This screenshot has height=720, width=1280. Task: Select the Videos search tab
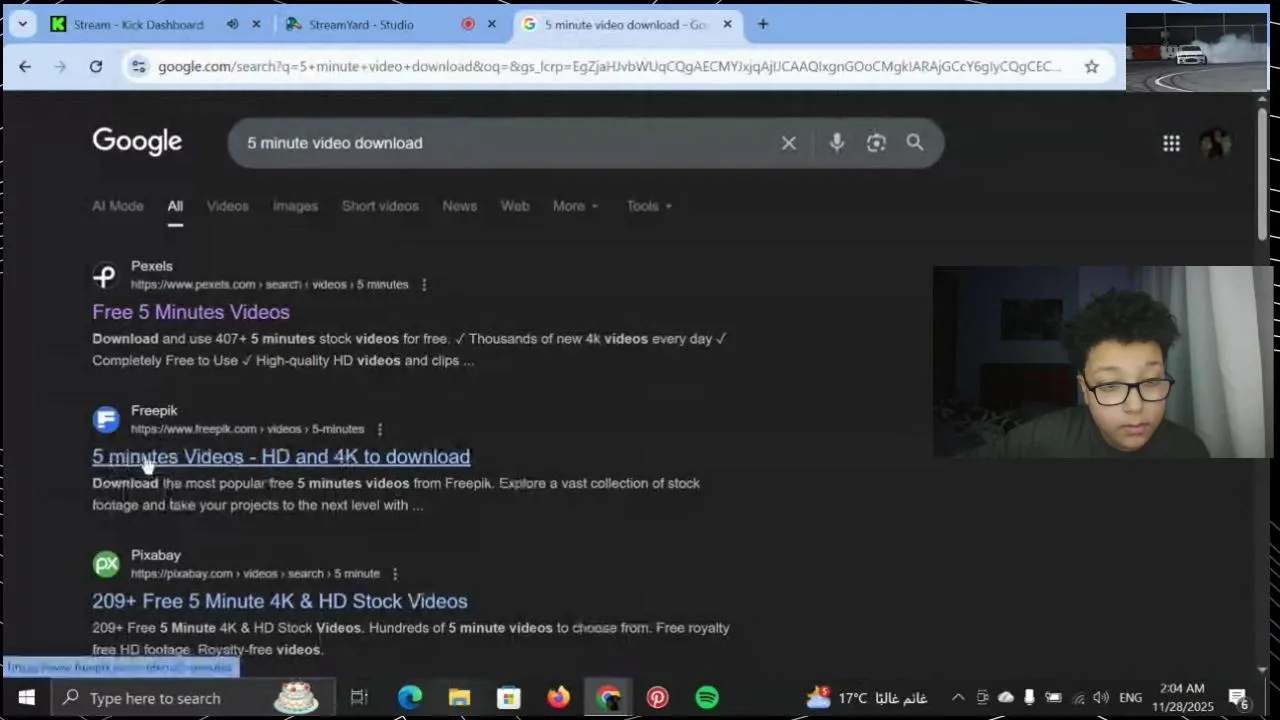[x=227, y=206]
